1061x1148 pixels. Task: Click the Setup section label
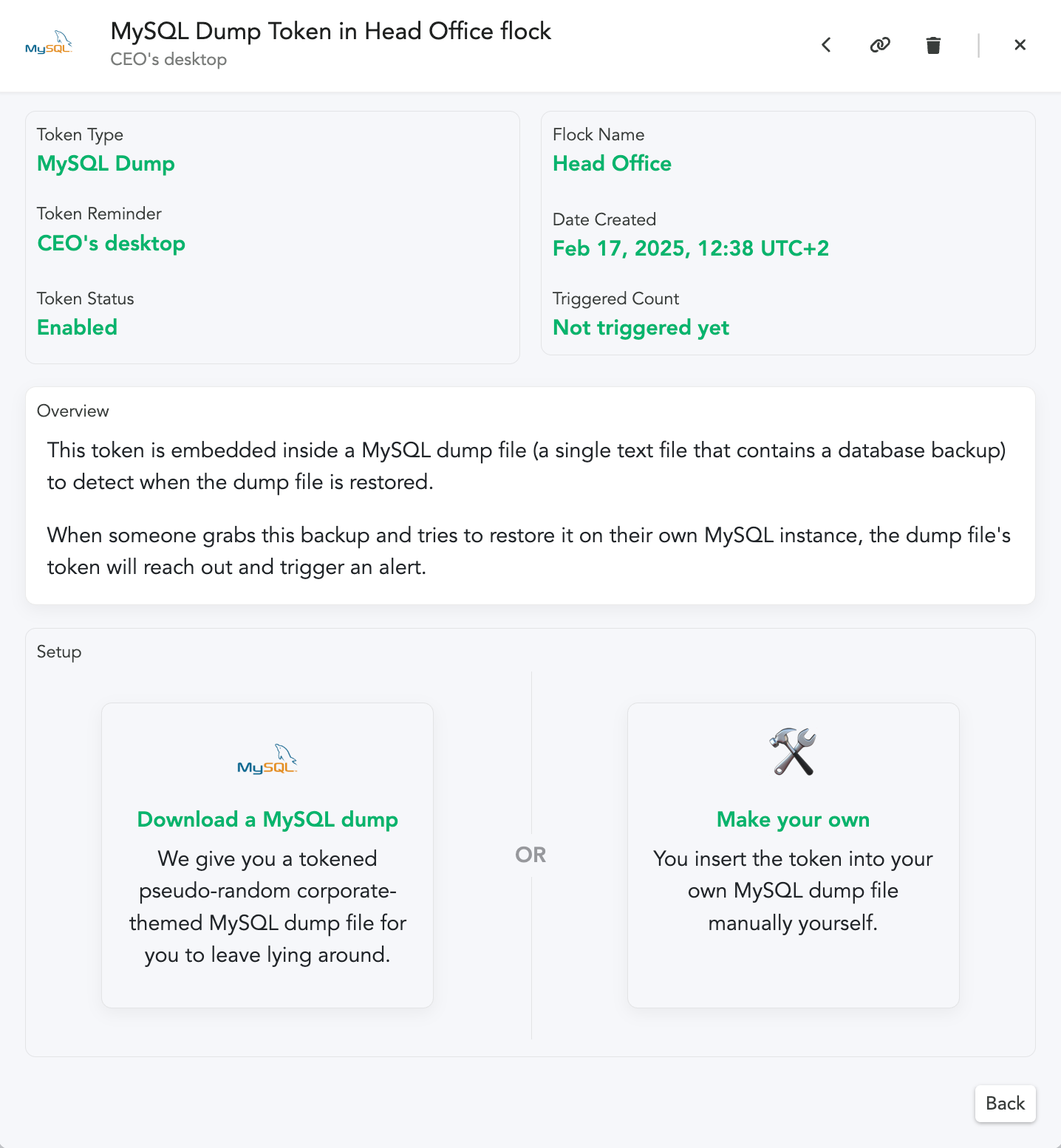(x=59, y=652)
